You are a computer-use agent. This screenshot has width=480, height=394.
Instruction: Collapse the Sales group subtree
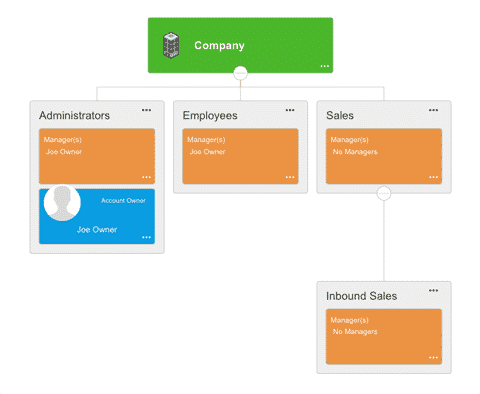coord(384,193)
